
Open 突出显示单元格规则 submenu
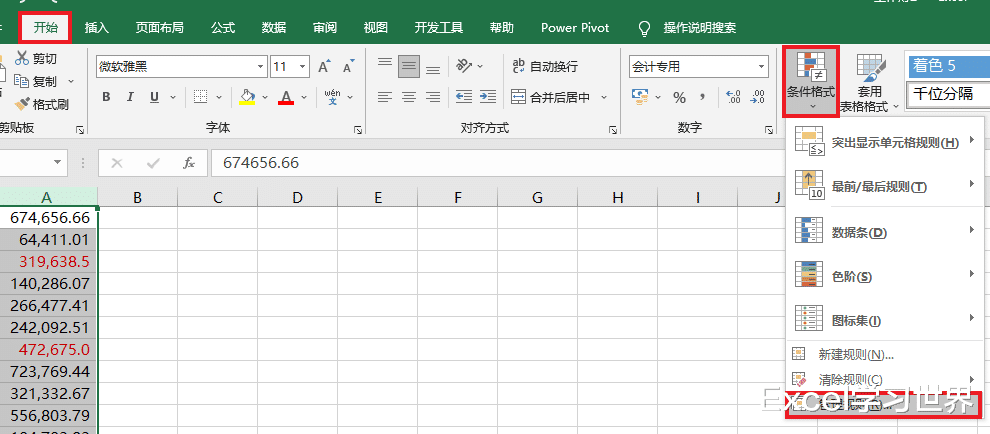885,142
